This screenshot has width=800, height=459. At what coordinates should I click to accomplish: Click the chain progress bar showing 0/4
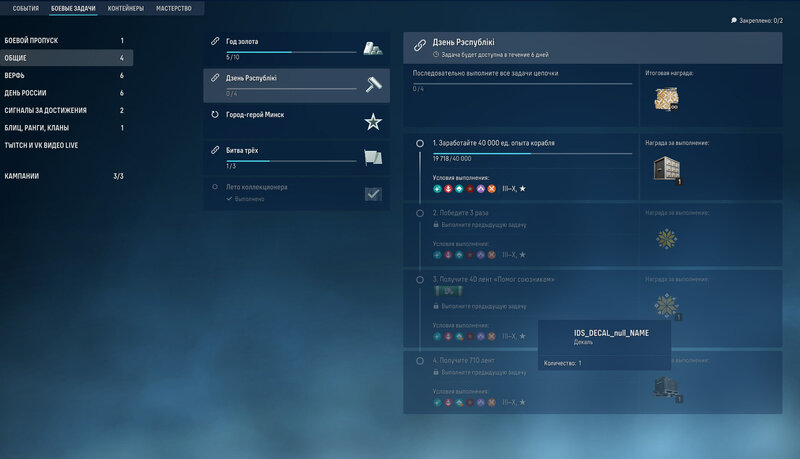[x=522, y=84]
